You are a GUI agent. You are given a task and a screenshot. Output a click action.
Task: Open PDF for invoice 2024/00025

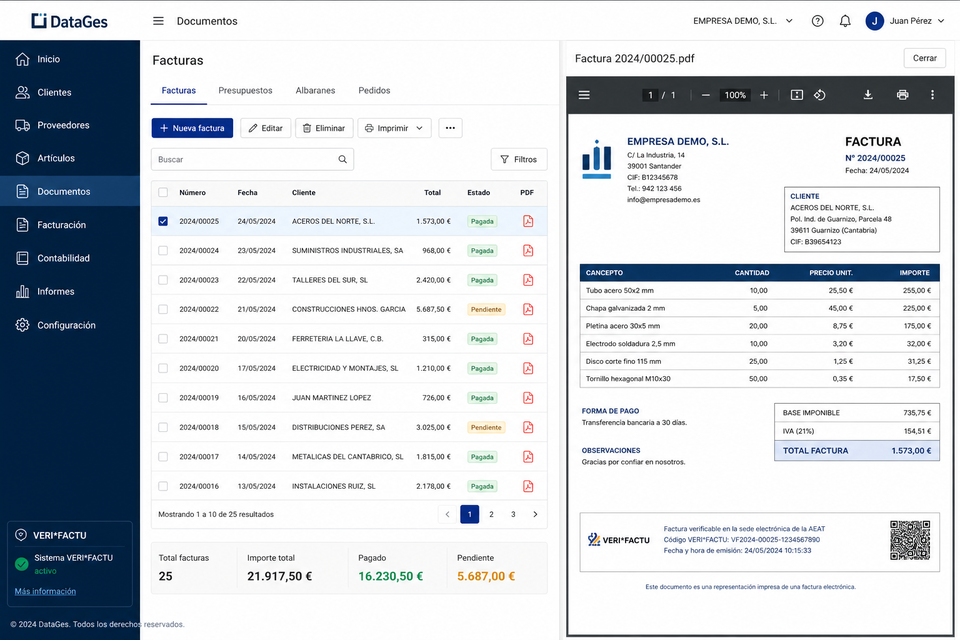528,221
